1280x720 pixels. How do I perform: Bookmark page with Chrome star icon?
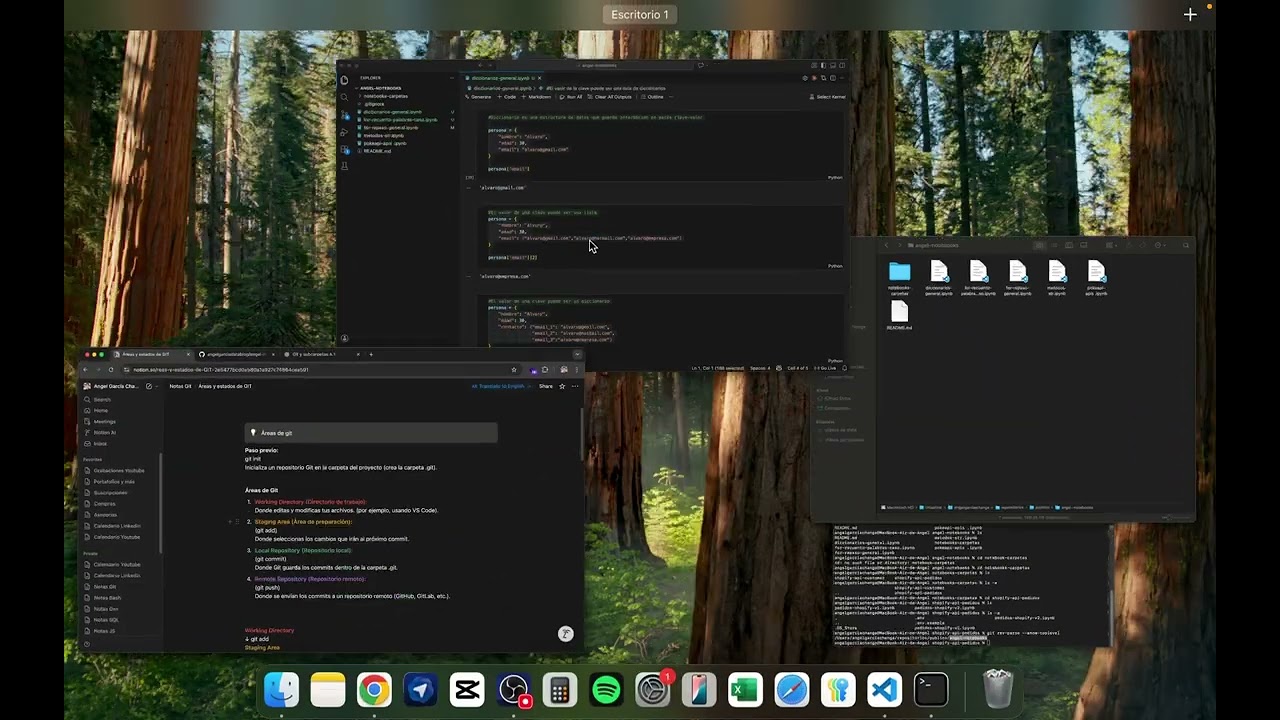click(x=514, y=370)
